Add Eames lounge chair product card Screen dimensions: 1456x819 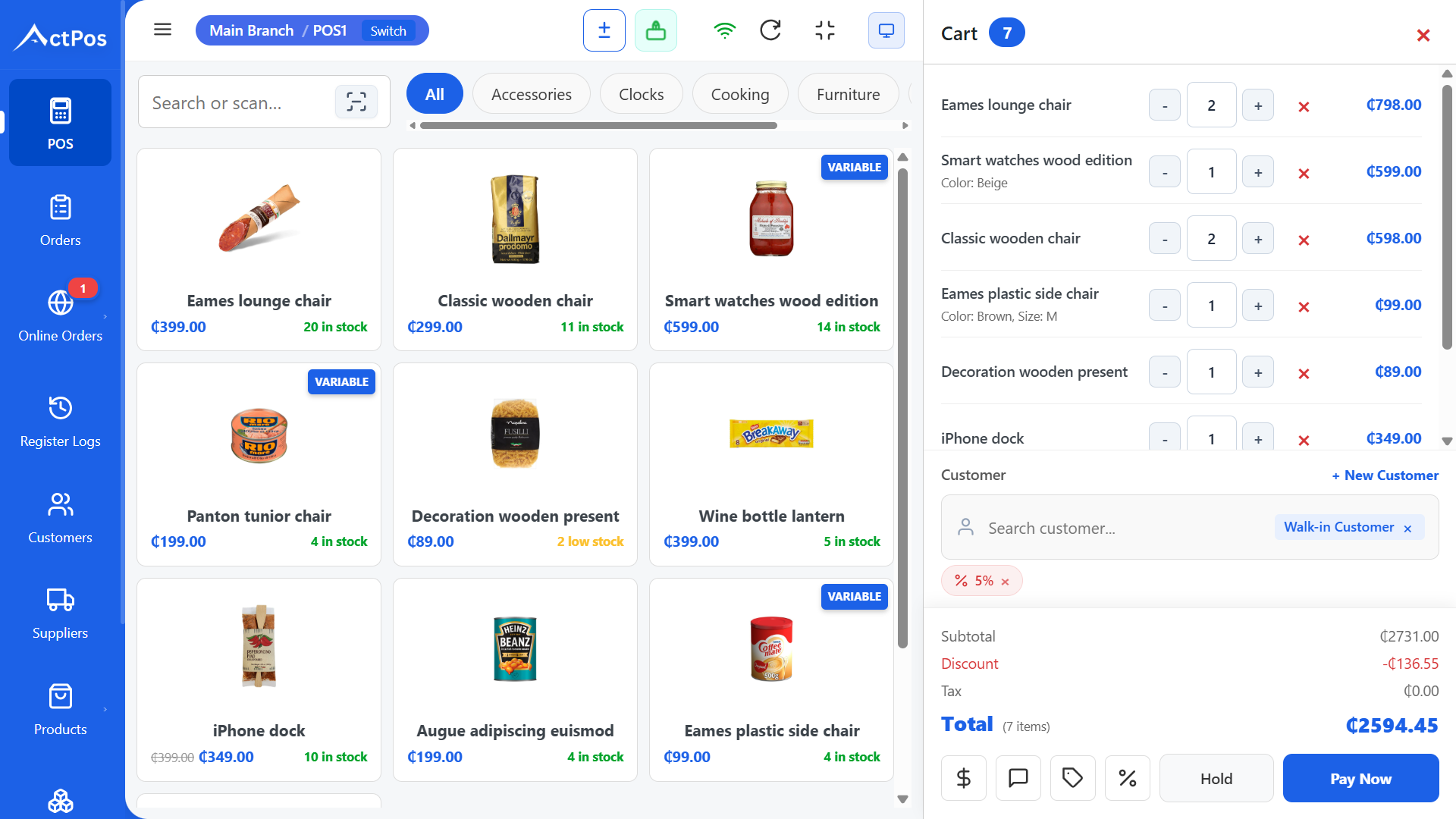click(x=259, y=249)
